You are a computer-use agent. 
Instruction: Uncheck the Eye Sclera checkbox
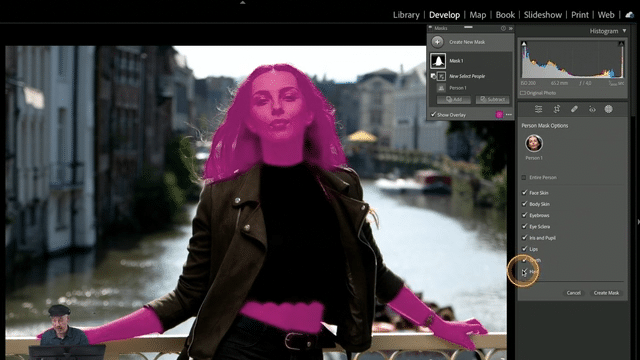pyautogui.click(x=524, y=227)
